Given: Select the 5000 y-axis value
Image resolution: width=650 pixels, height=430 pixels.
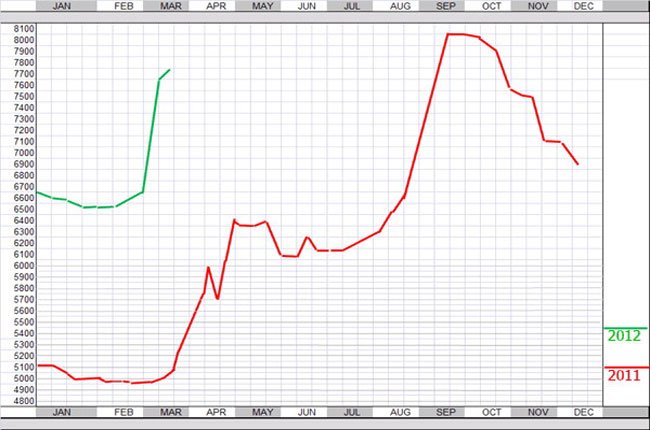Looking at the screenshot, I should pyautogui.click(x=24, y=379).
